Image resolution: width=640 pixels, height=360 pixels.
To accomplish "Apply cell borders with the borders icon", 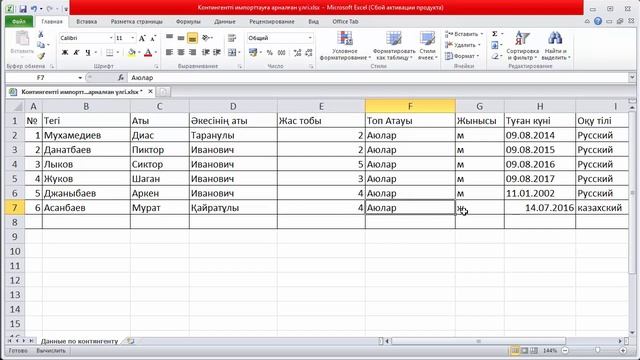I will point(109,53).
